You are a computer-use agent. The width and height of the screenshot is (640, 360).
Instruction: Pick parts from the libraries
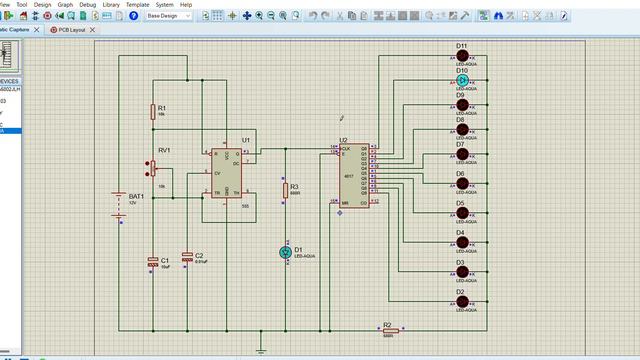(x=429, y=16)
